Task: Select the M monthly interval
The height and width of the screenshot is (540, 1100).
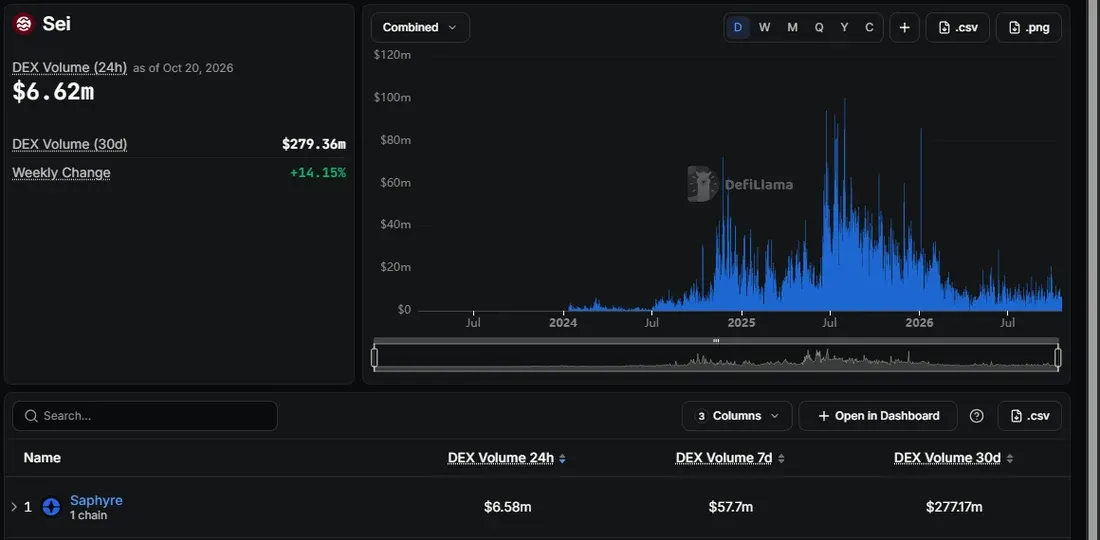Action: click(792, 27)
